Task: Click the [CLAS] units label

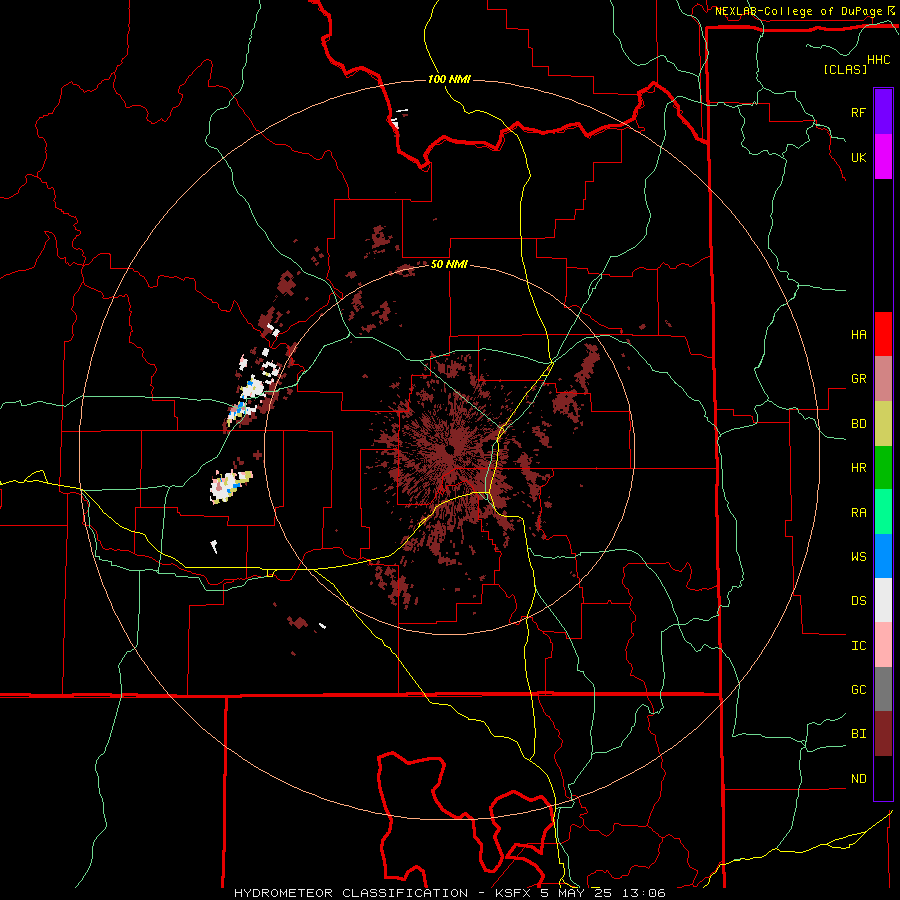Action: pyautogui.click(x=845, y=69)
